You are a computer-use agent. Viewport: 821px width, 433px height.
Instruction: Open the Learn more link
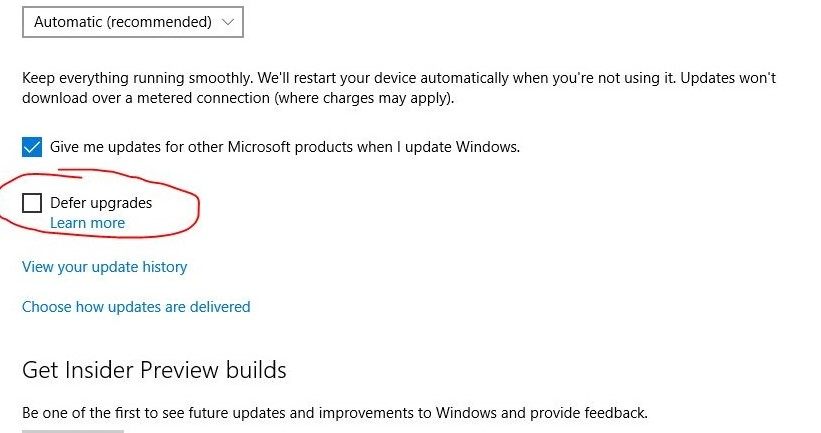tap(87, 223)
